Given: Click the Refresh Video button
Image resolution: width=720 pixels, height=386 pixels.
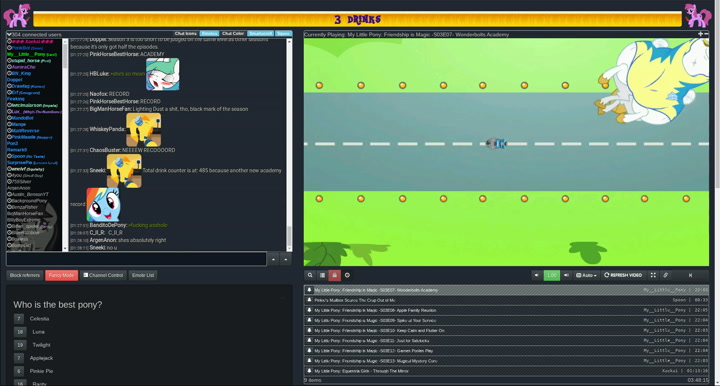Looking at the screenshot, I should point(623,275).
